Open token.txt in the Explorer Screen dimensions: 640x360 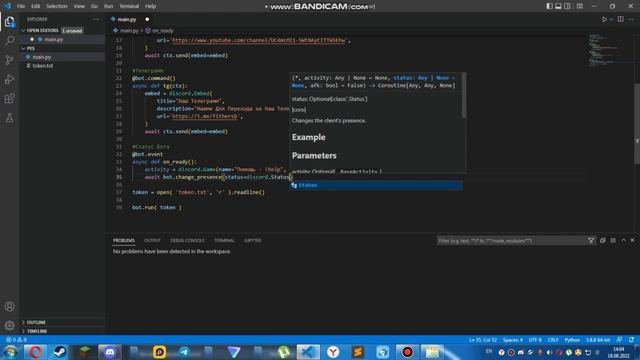(42, 66)
